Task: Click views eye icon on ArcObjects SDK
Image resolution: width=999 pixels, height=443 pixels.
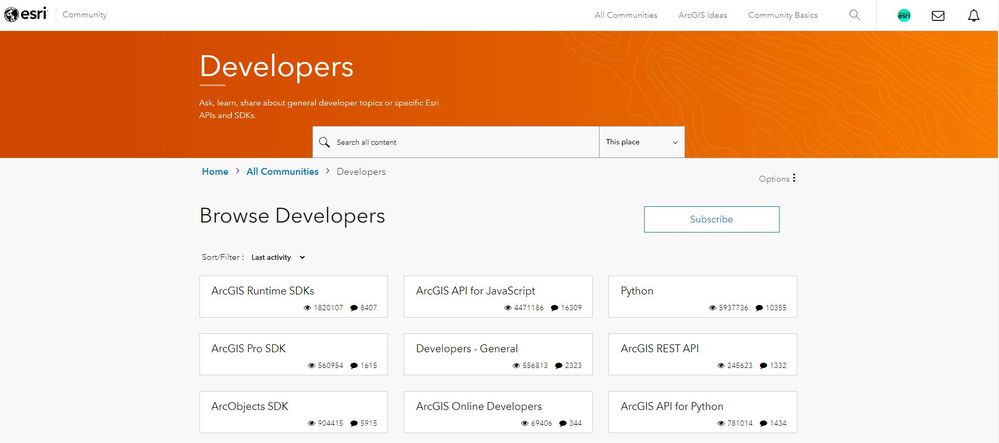Action: (x=312, y=423)
